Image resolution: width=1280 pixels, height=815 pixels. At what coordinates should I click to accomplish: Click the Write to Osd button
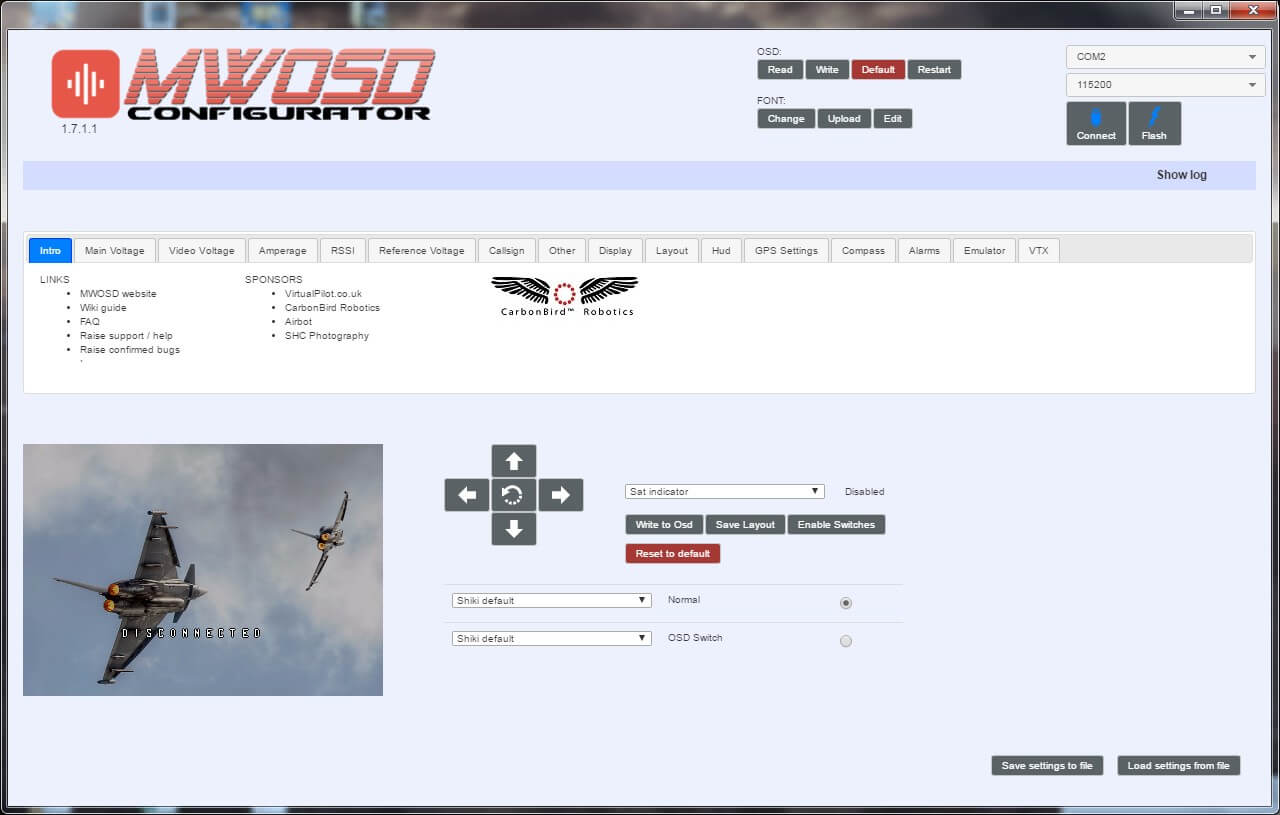point(664,524)
